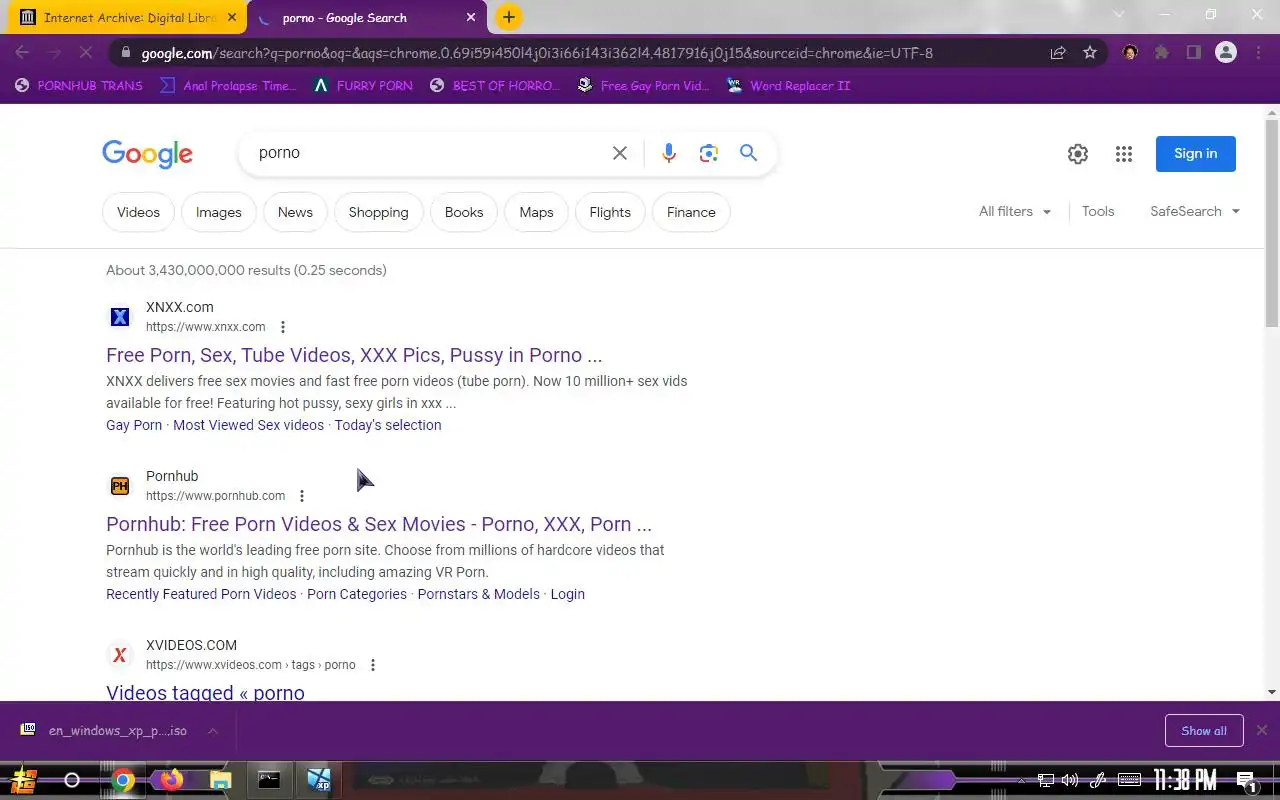
Task: Filter results by Videos
Action: coord(138,212)
